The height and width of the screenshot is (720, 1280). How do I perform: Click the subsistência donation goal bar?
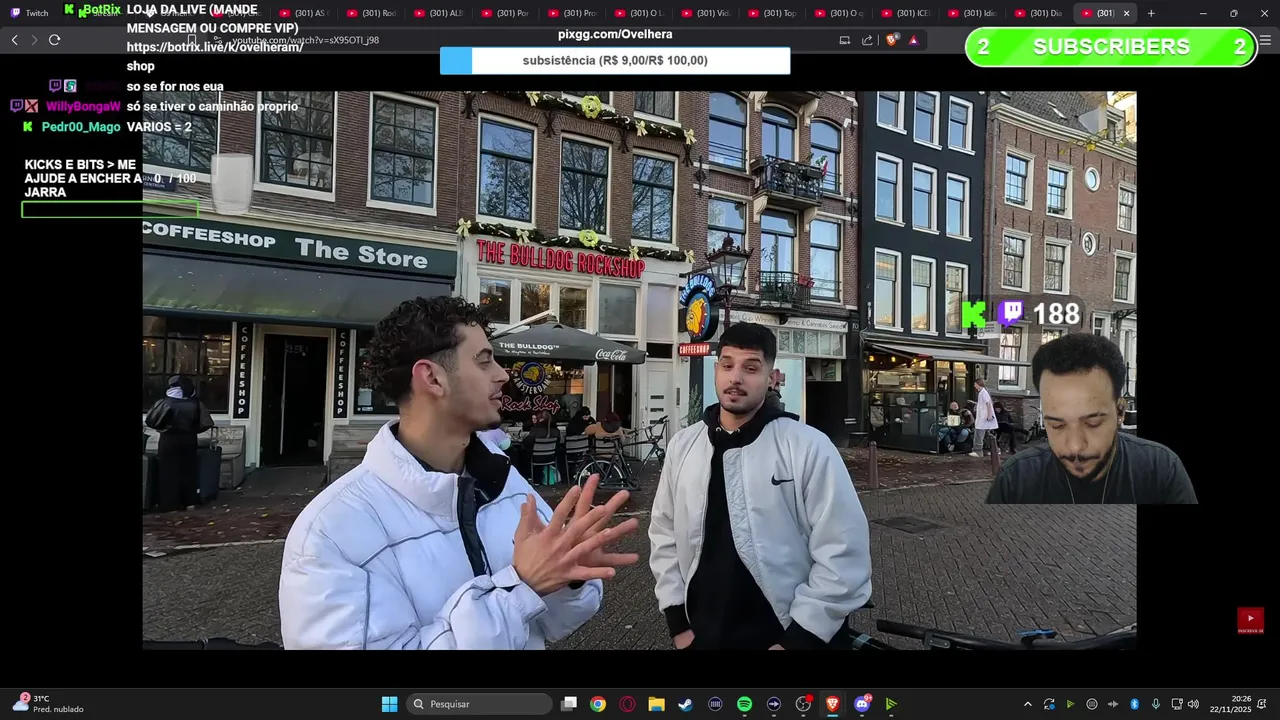(x=615, y=61)
